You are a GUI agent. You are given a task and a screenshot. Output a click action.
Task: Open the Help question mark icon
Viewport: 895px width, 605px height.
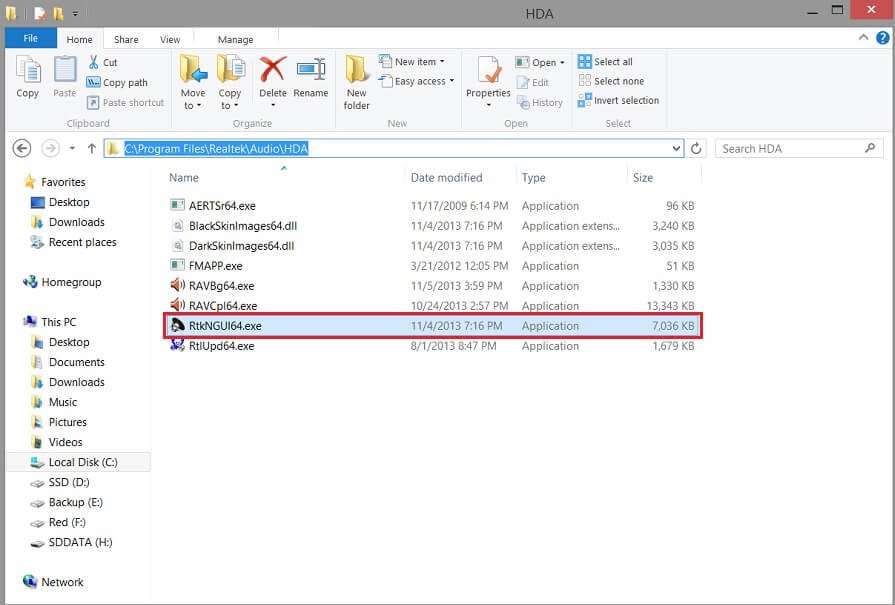(882, 38)
